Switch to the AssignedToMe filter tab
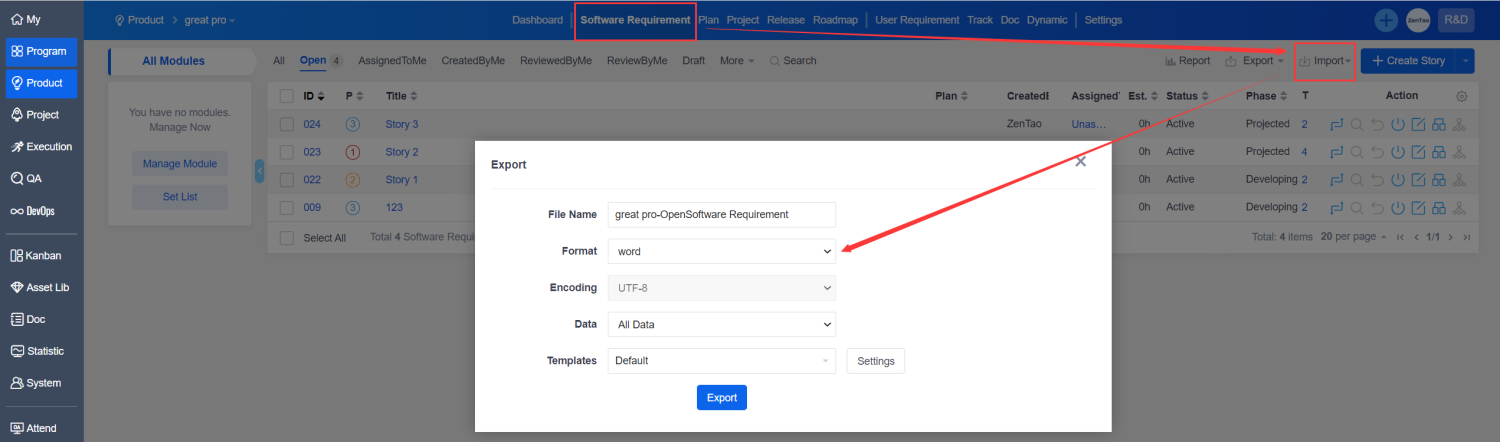 (392, 60)
